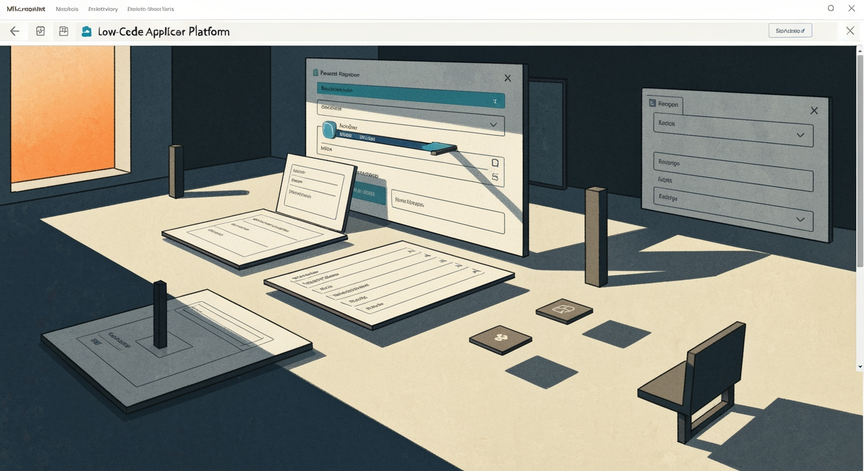Click the bottom text field in center dialog

pyautogui.click(x=447, y=212)
